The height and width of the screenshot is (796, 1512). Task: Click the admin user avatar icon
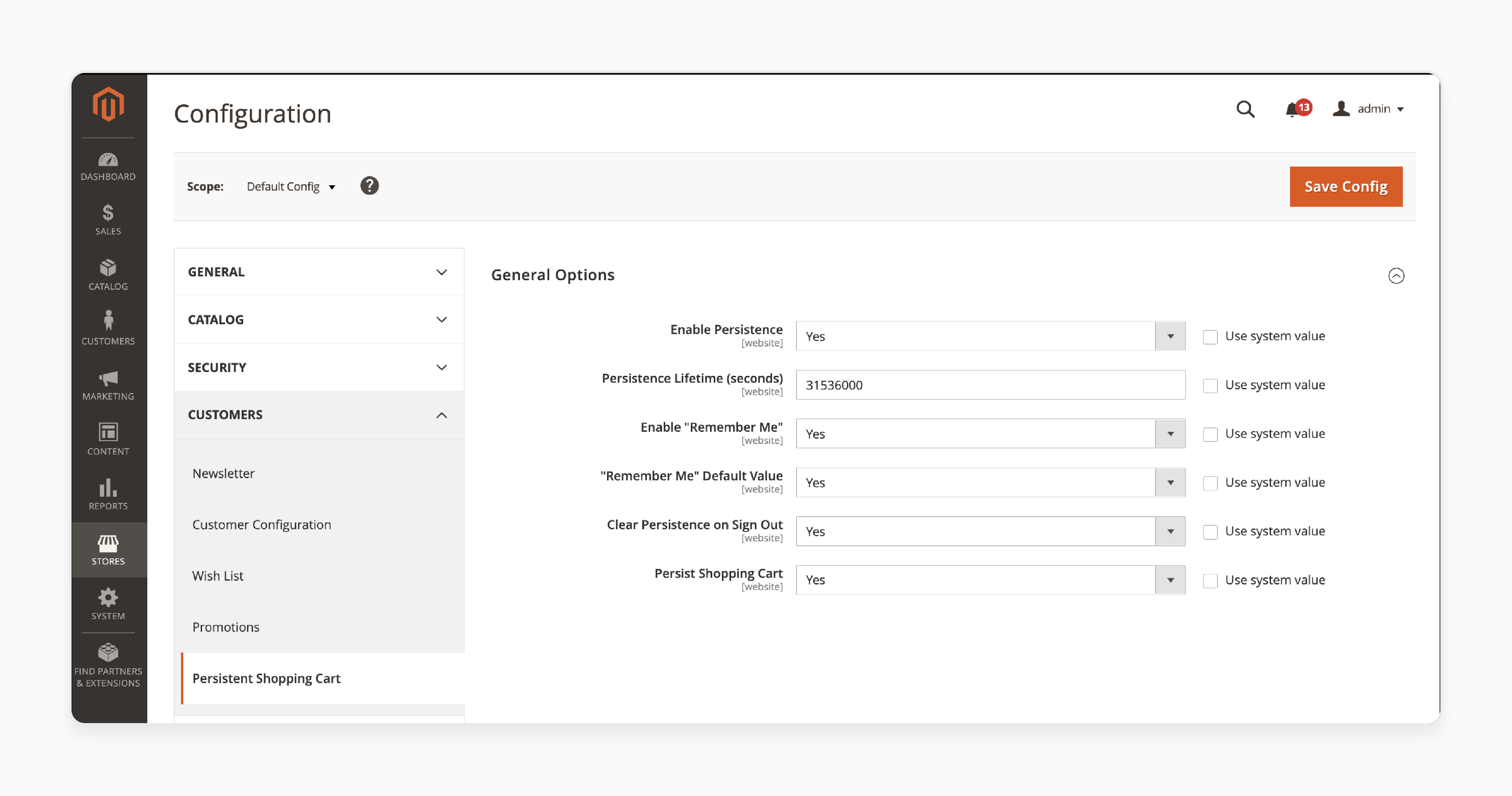tap(1341, 108)
